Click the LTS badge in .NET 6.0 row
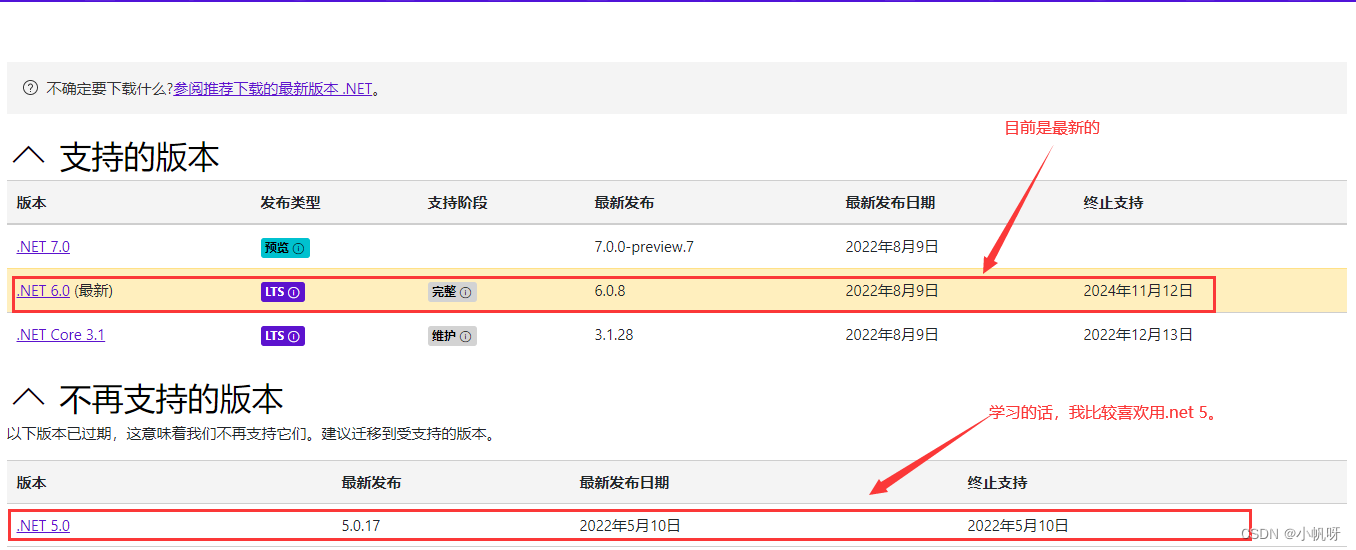This screenshot has height=550, width=1356. 283,292
